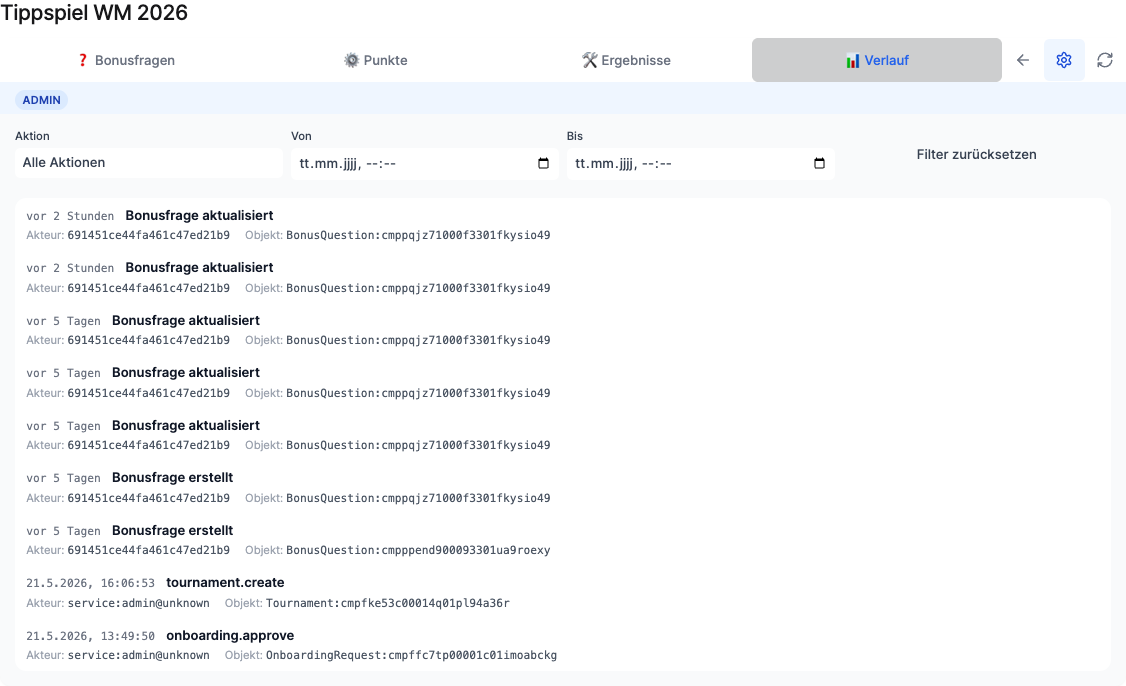Focus the Bis date-time field
1126x686 pixels.
point(700,163)
